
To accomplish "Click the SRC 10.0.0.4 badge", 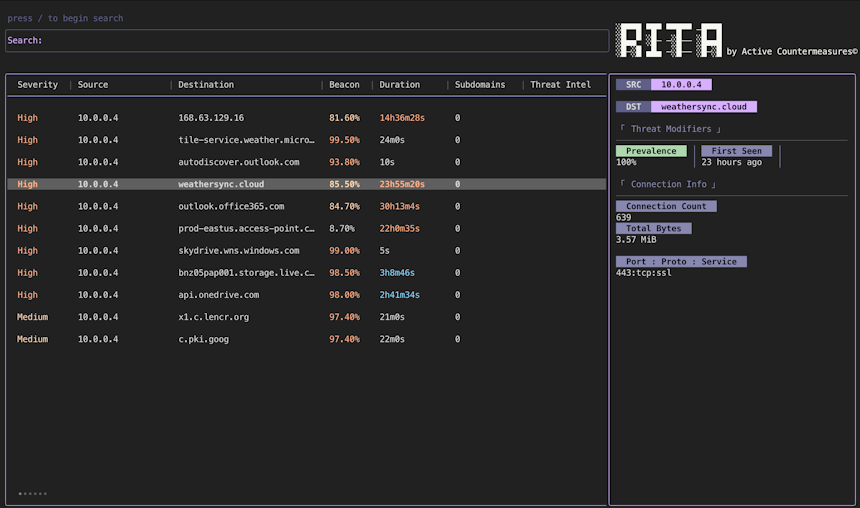I will pyautogui.click(x=664, y=84).
